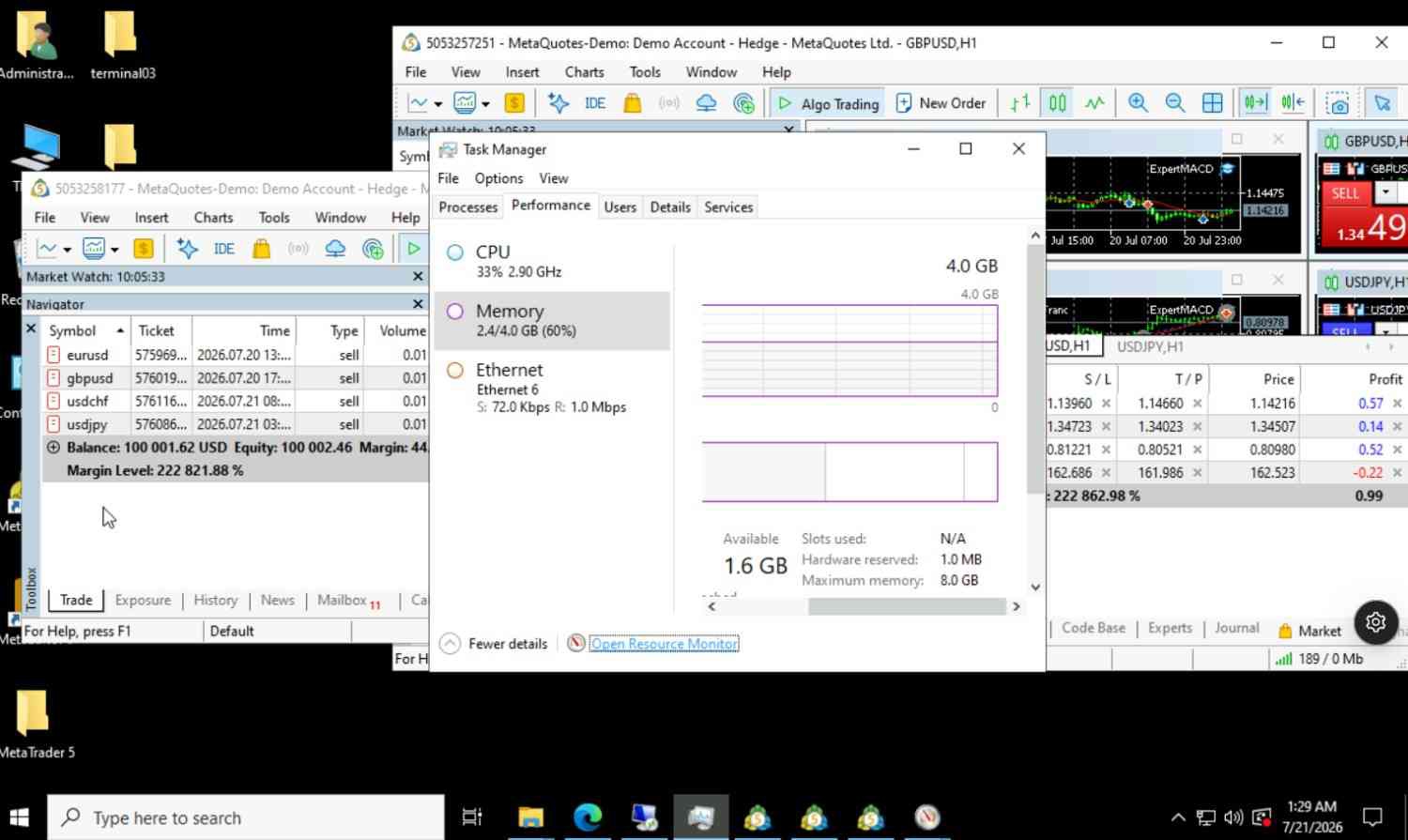Screen dimensions: 1408x840
Task: Click profiles icon in small MetaTrader window toolbar
Action: tap(93, 249)
